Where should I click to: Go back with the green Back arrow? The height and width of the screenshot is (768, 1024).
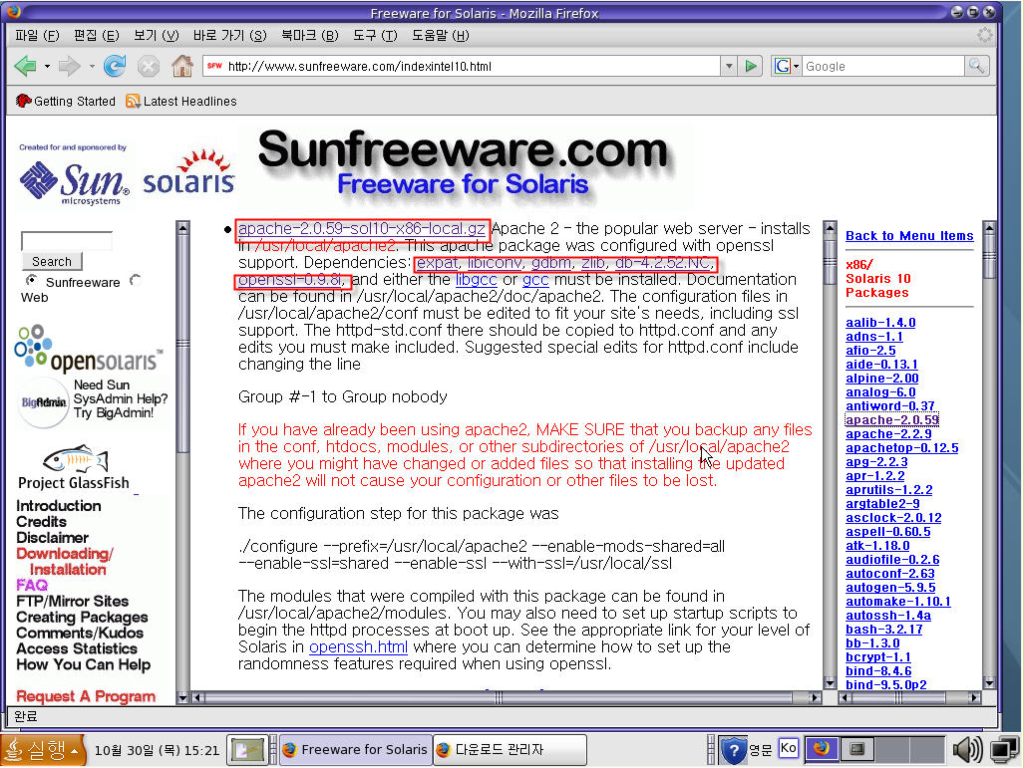pos(25,66)
